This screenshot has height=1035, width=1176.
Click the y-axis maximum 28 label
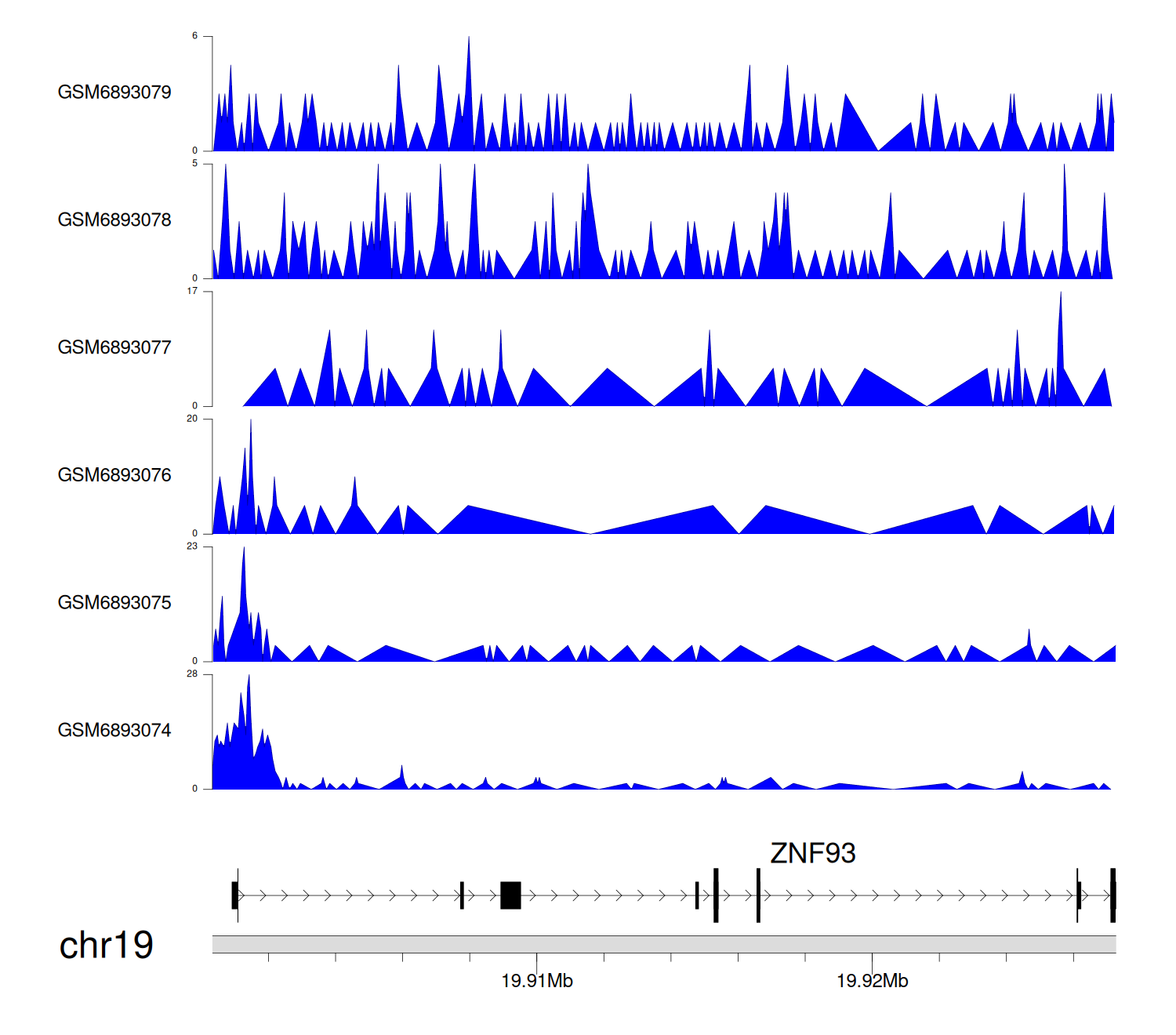(x=192, y=674)
